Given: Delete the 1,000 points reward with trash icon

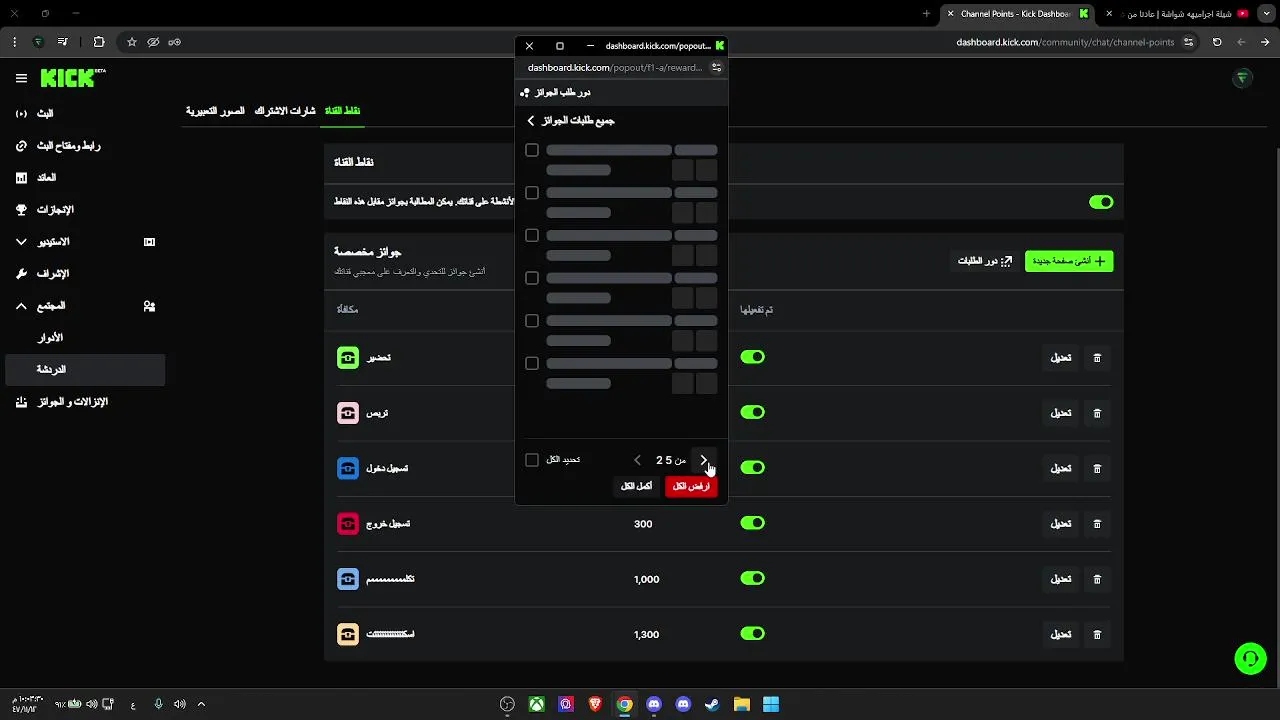Looking at the screenshot, I should tap(1097, 579).
